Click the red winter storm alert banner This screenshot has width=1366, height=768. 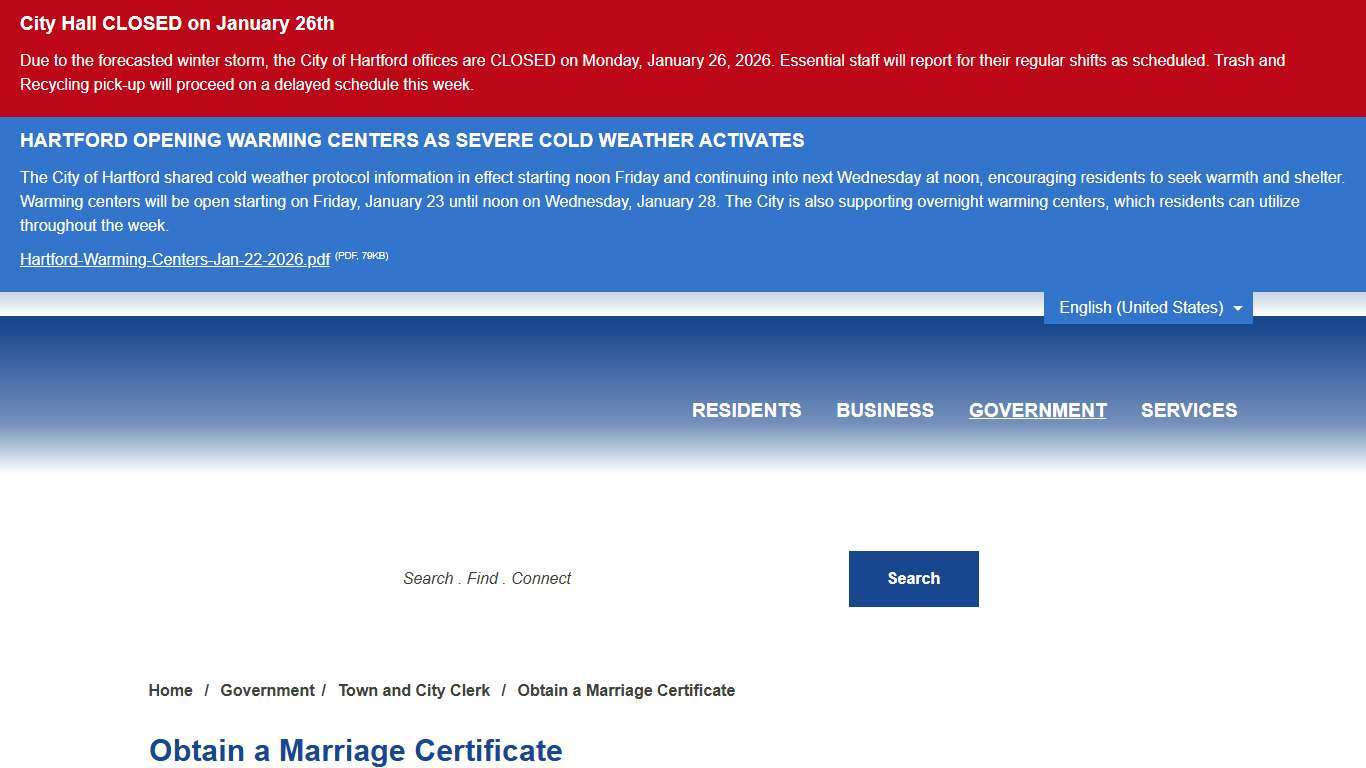coord(683,60)
